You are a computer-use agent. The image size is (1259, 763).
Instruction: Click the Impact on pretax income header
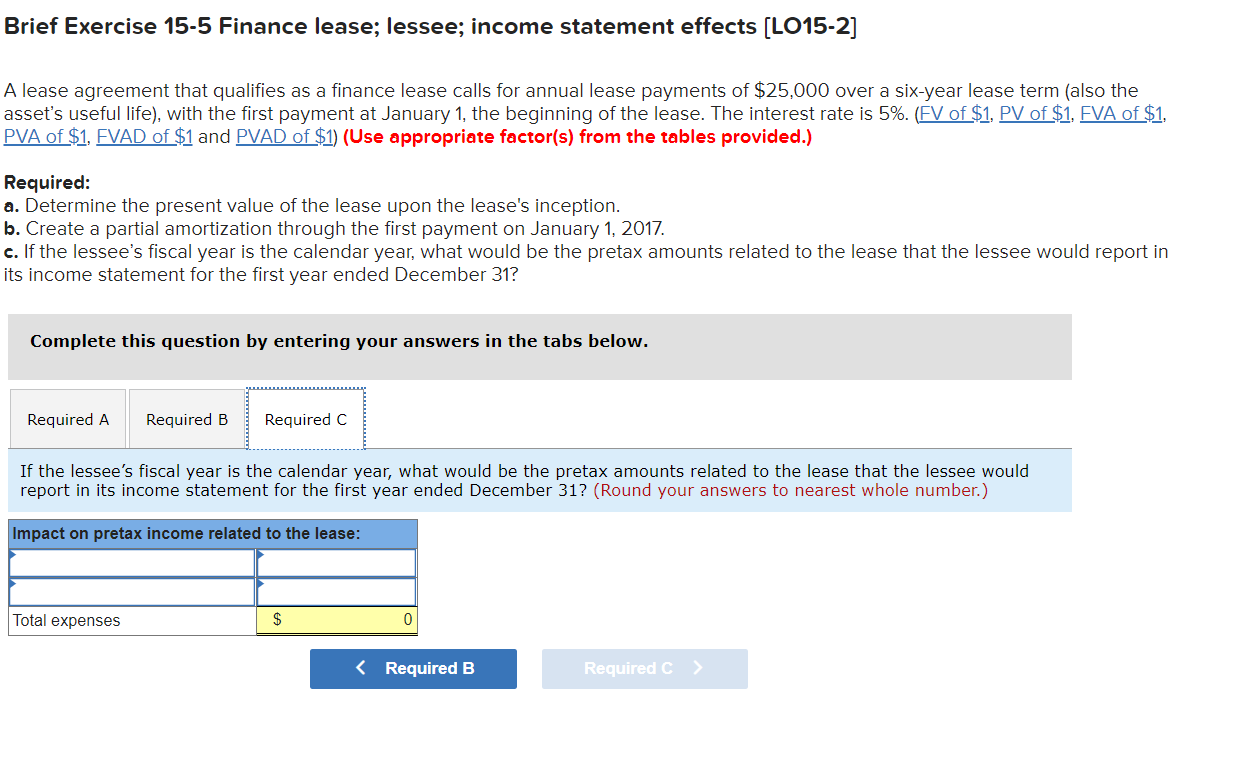pos(140,533)
